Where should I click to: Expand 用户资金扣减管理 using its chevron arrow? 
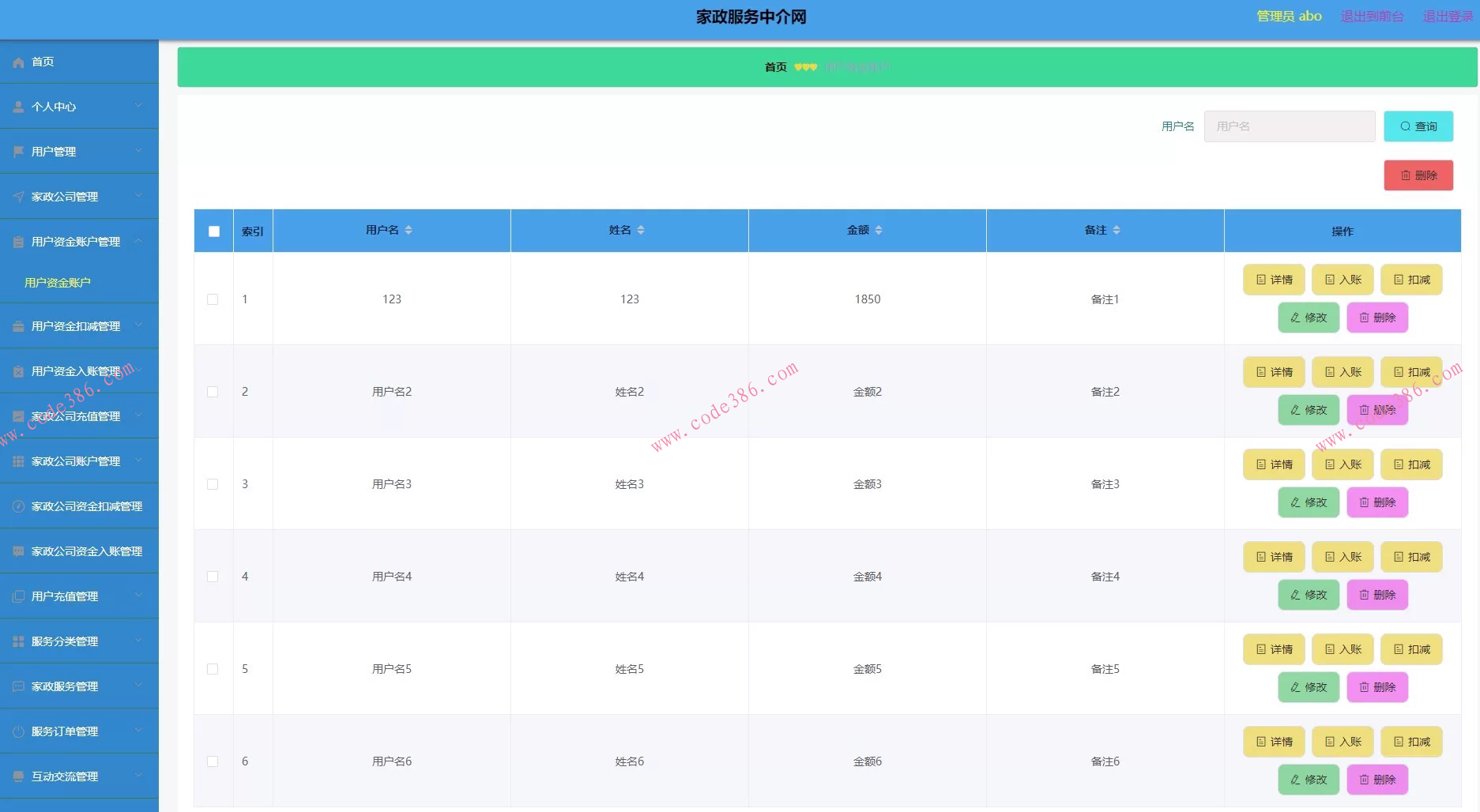139,325
